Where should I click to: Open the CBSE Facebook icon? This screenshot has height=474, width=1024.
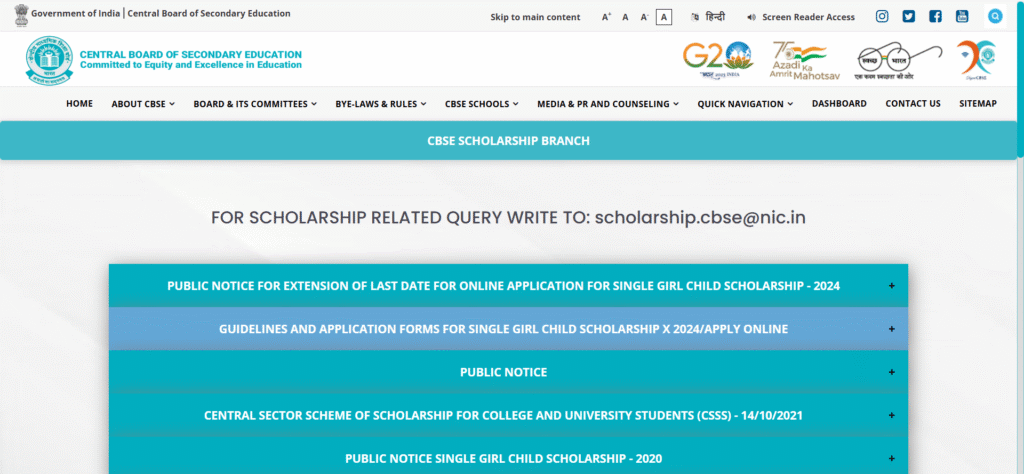935,16
